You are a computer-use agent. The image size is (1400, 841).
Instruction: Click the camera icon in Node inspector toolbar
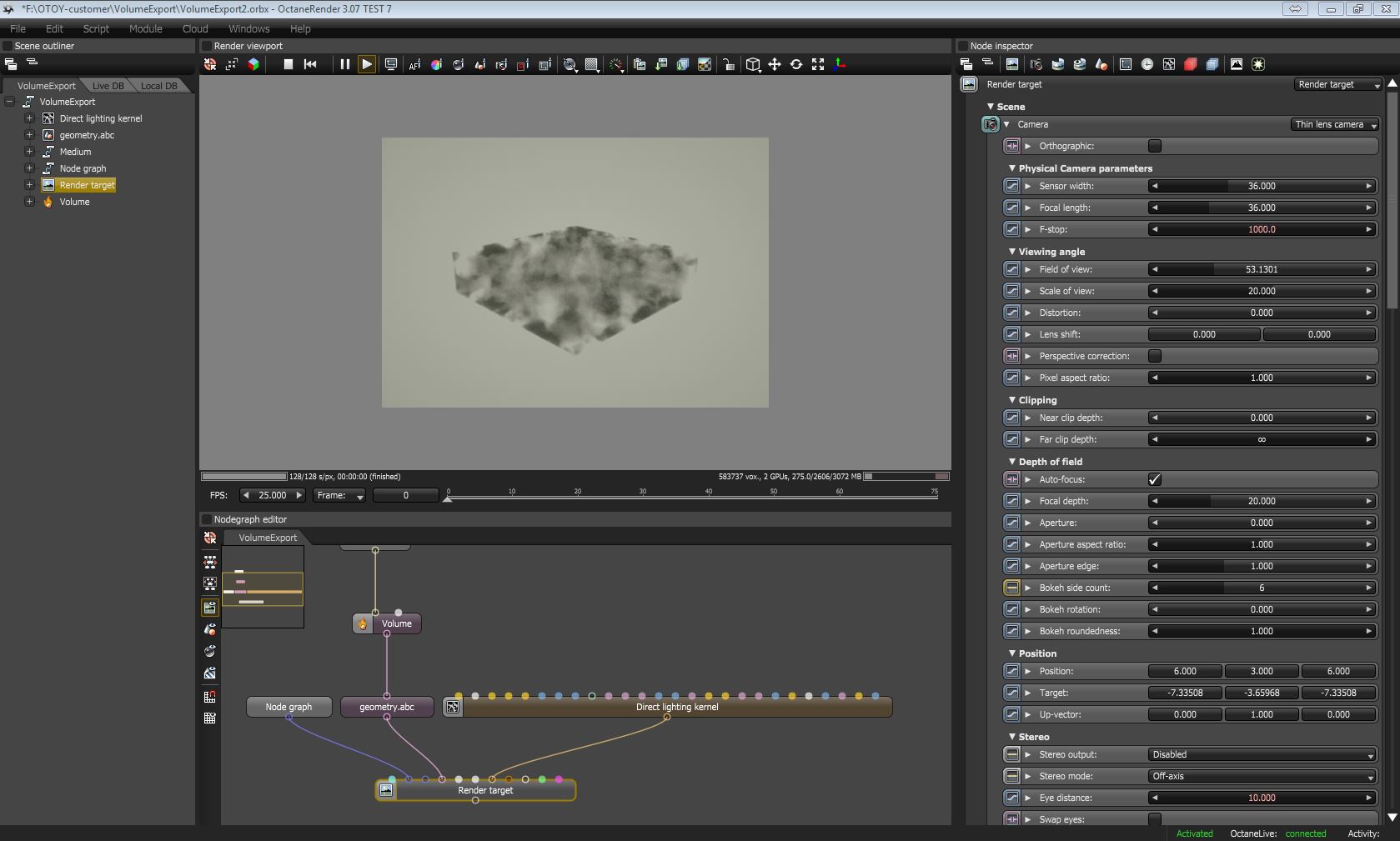1036,64
